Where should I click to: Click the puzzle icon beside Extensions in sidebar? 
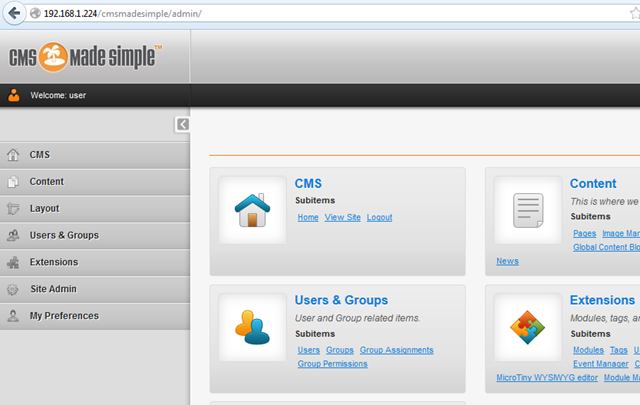13,262
